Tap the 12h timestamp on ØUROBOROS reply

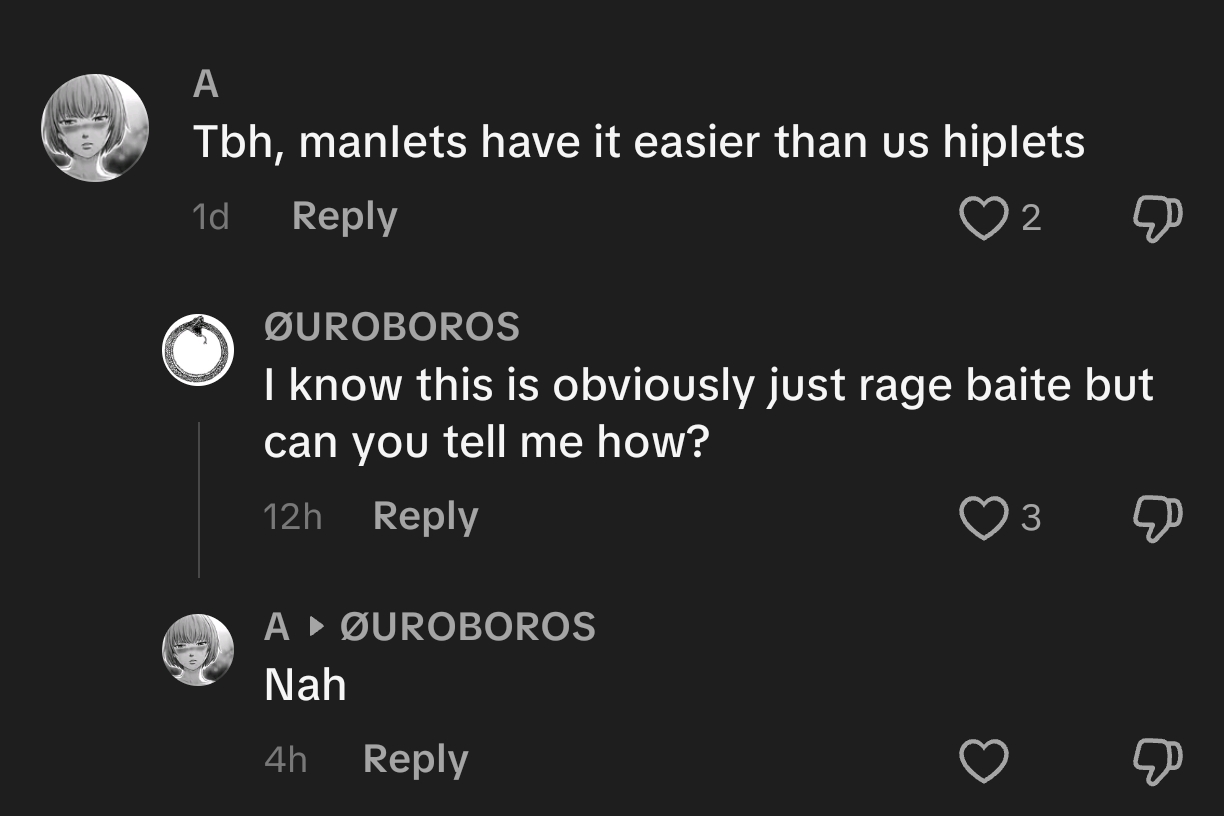point(292,518)
